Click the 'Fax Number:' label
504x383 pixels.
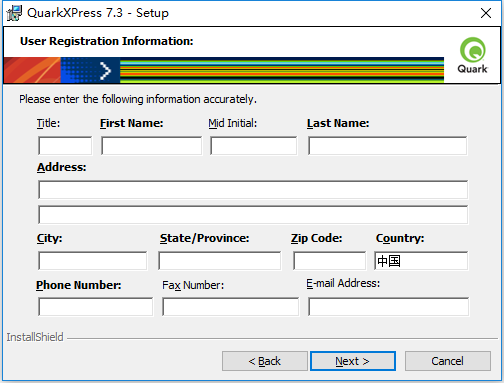pyautogui.click(x=193, y=285)
